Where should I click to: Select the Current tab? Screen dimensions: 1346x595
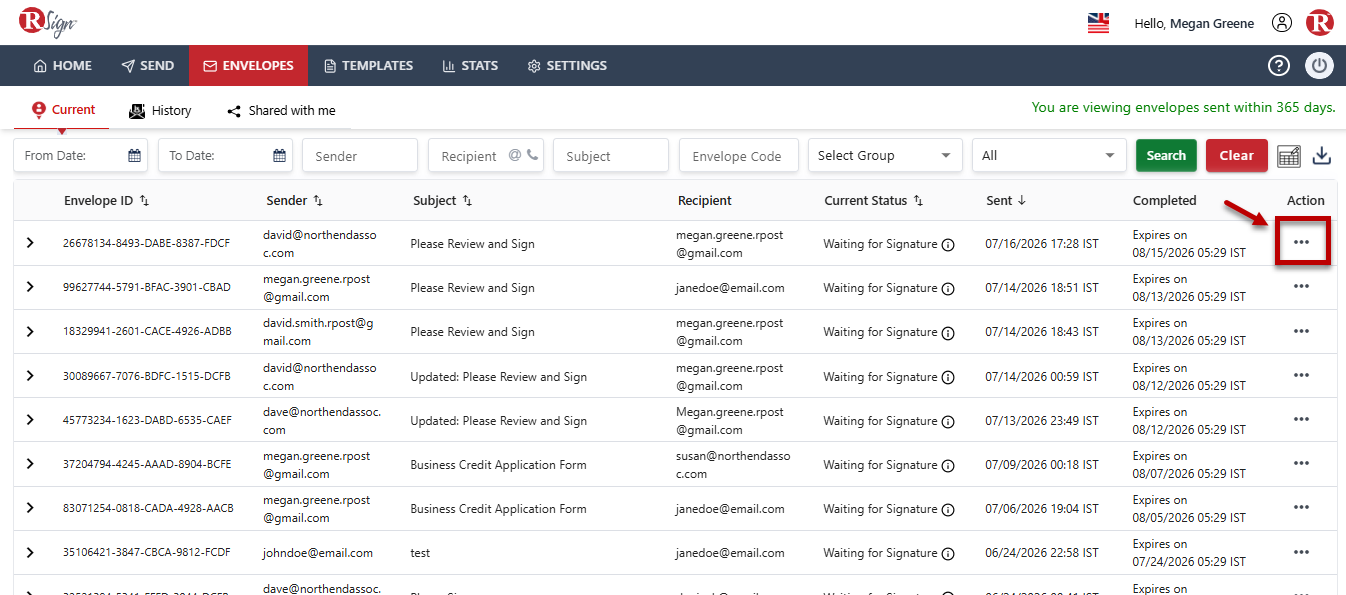(63, 110)
